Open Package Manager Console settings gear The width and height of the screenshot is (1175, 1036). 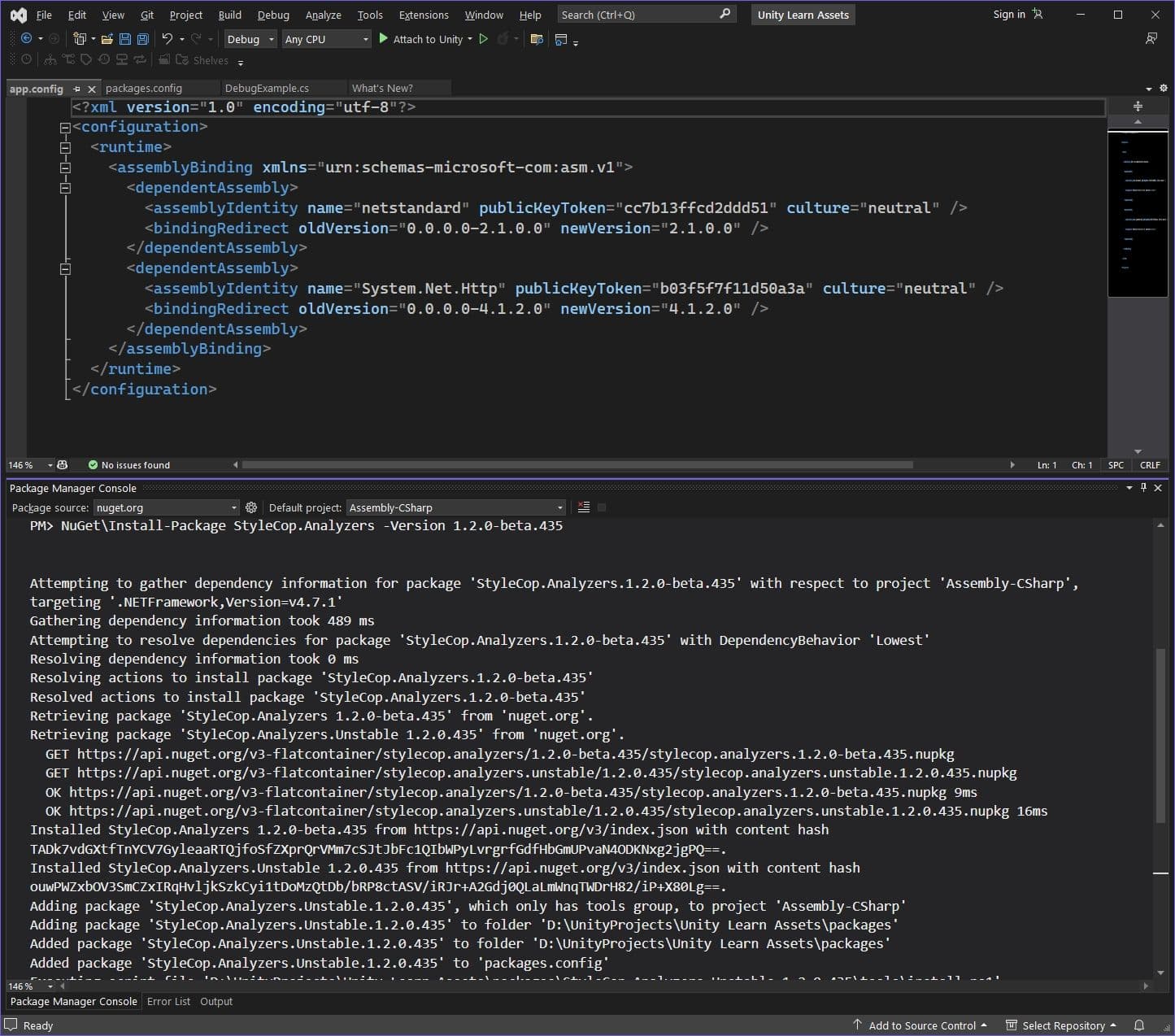click(251, 507)
